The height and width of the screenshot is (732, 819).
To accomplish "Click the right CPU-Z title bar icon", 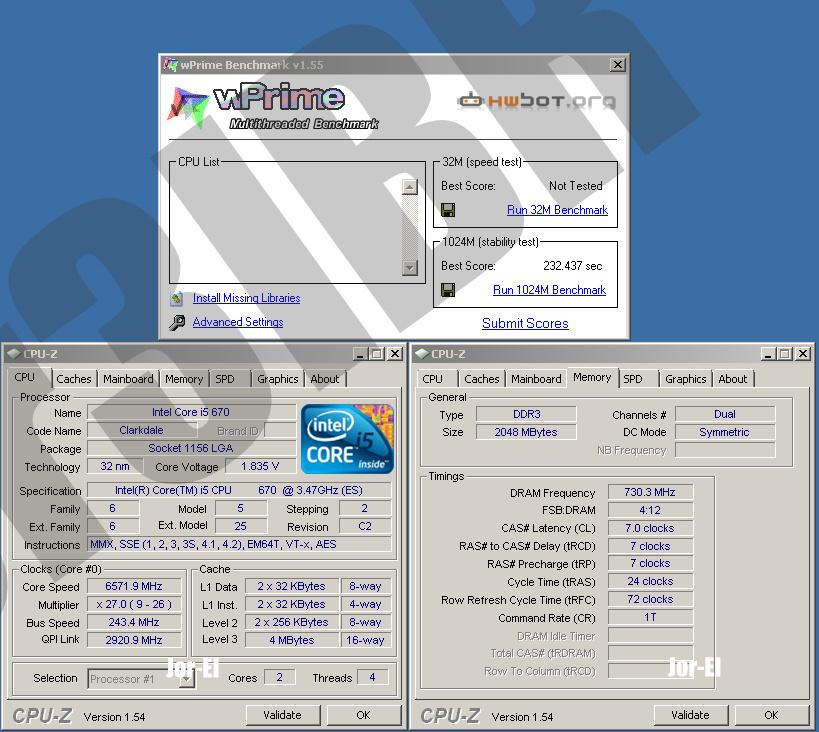I will (x=422, y=354).
